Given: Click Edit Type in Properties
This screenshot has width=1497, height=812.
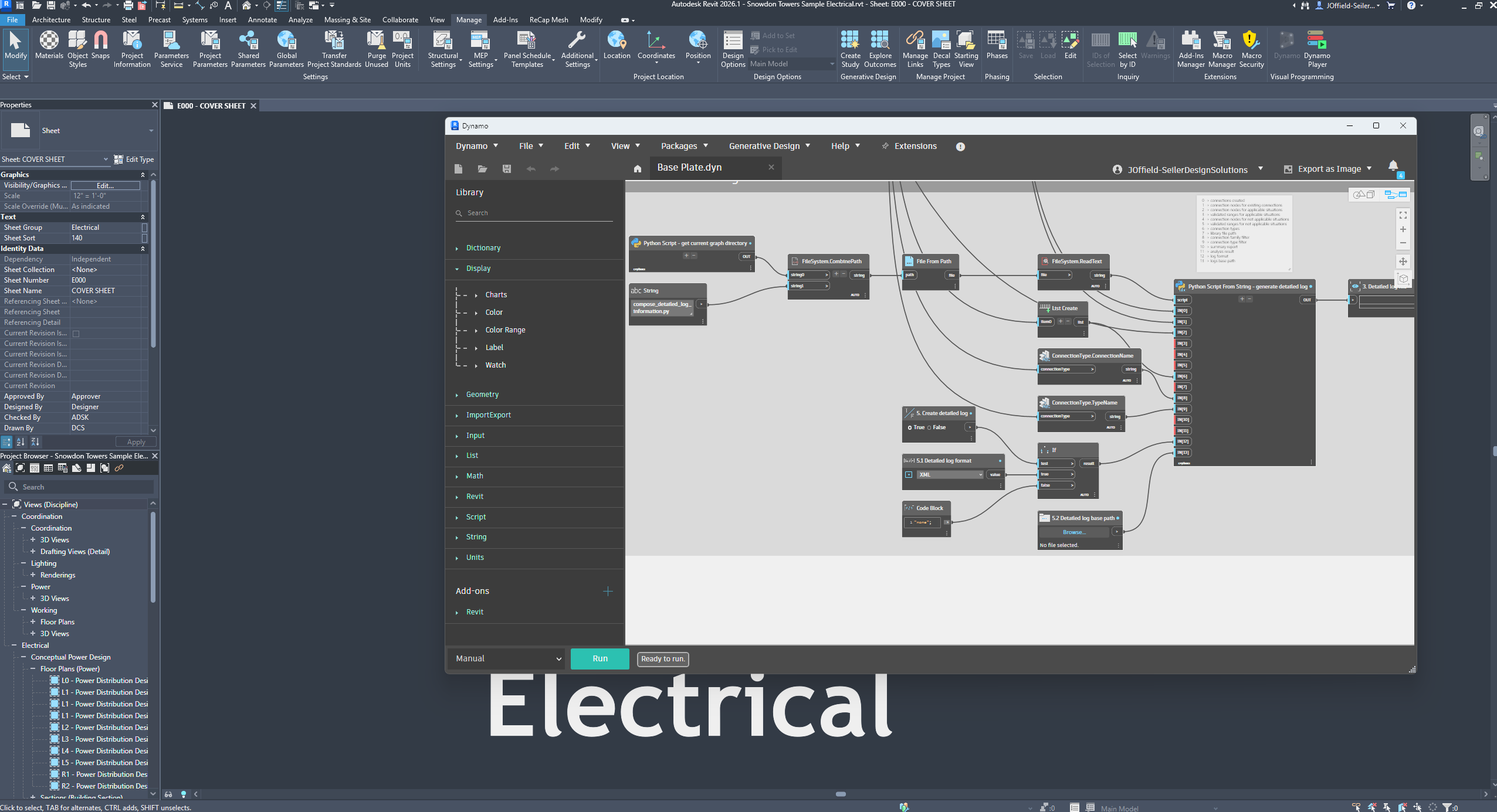Looking at the screenshot, I should tap(134, 159).
